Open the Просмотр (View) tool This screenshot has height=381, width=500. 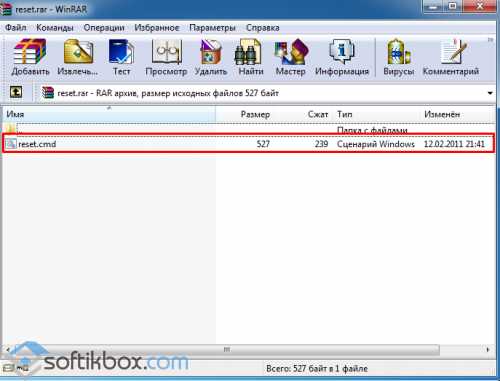click(166, 57)
